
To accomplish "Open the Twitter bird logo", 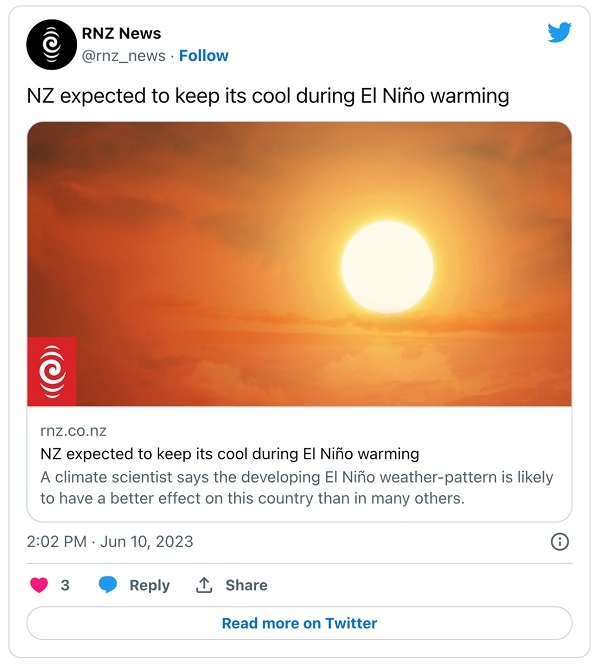I will click(x=560, y=33).
